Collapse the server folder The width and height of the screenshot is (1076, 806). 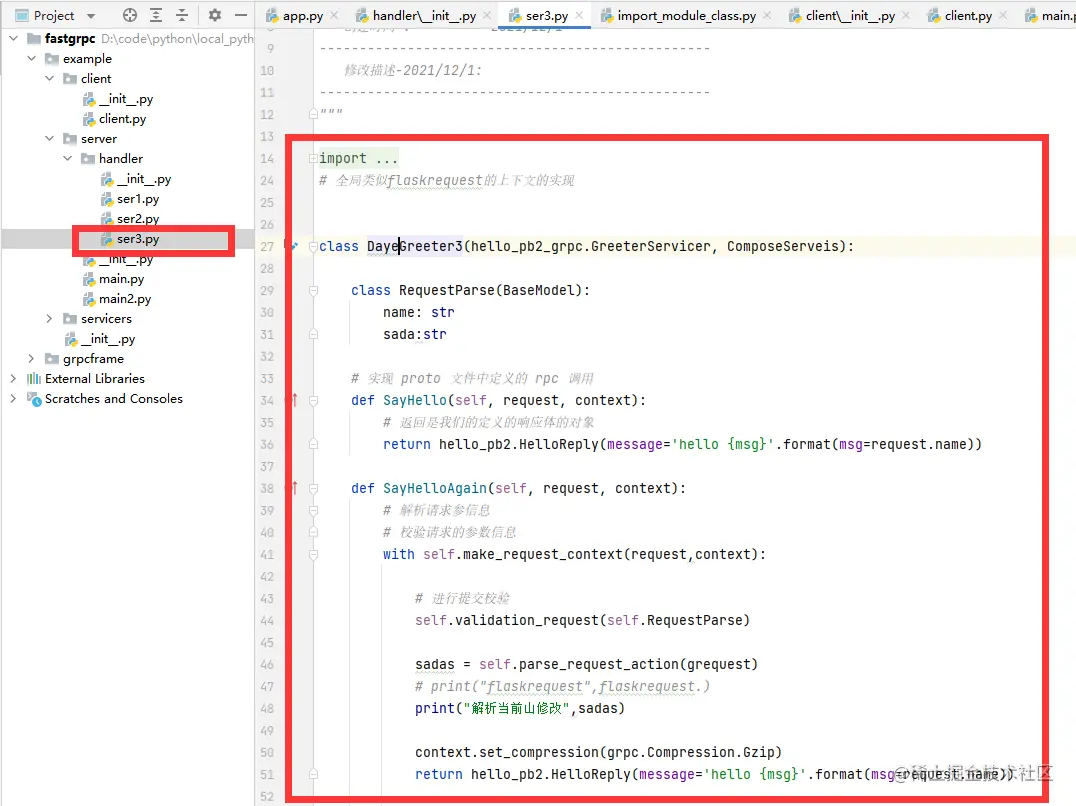(49, 139)
